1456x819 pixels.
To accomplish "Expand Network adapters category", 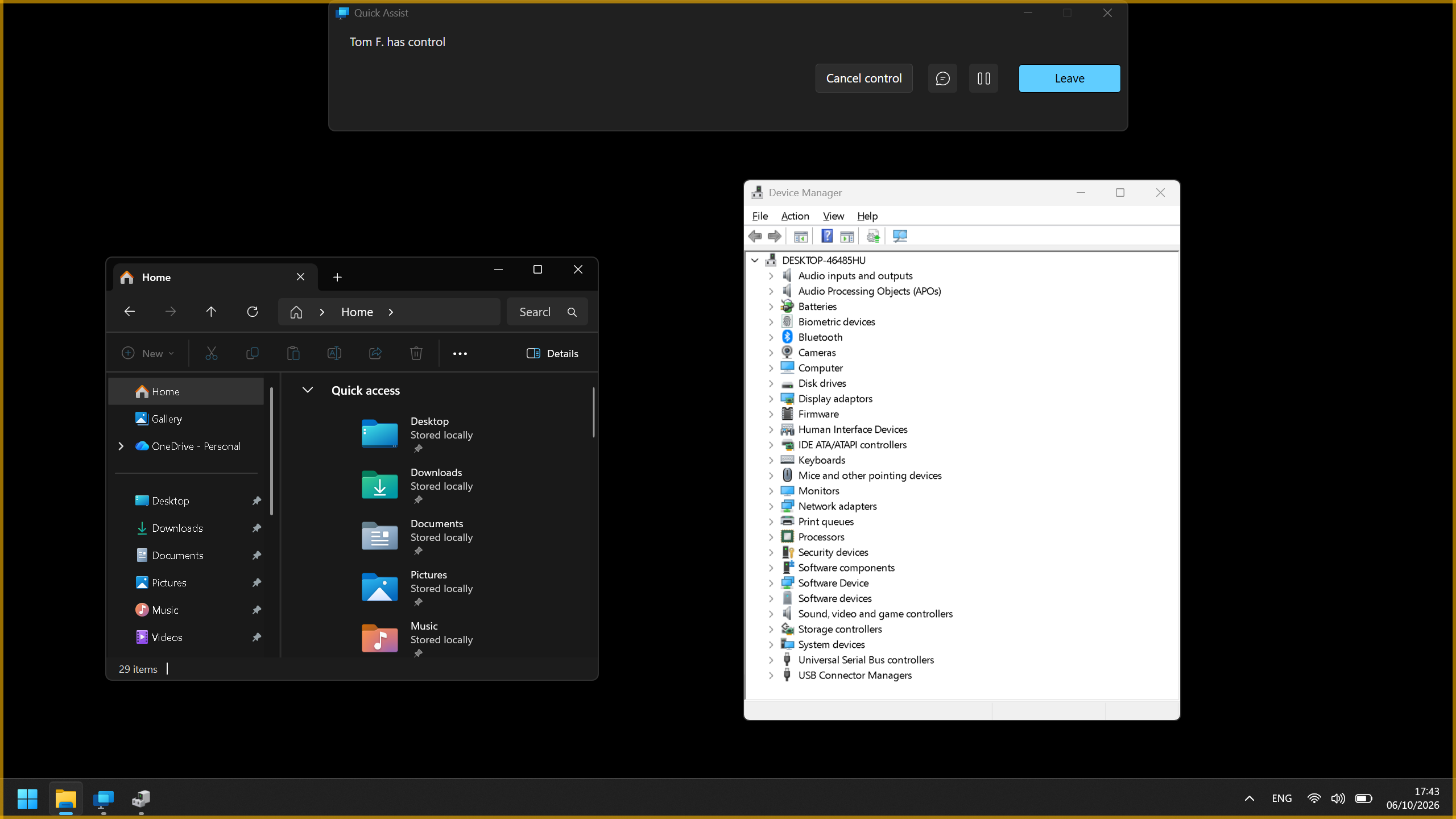I will click(771, 506).
